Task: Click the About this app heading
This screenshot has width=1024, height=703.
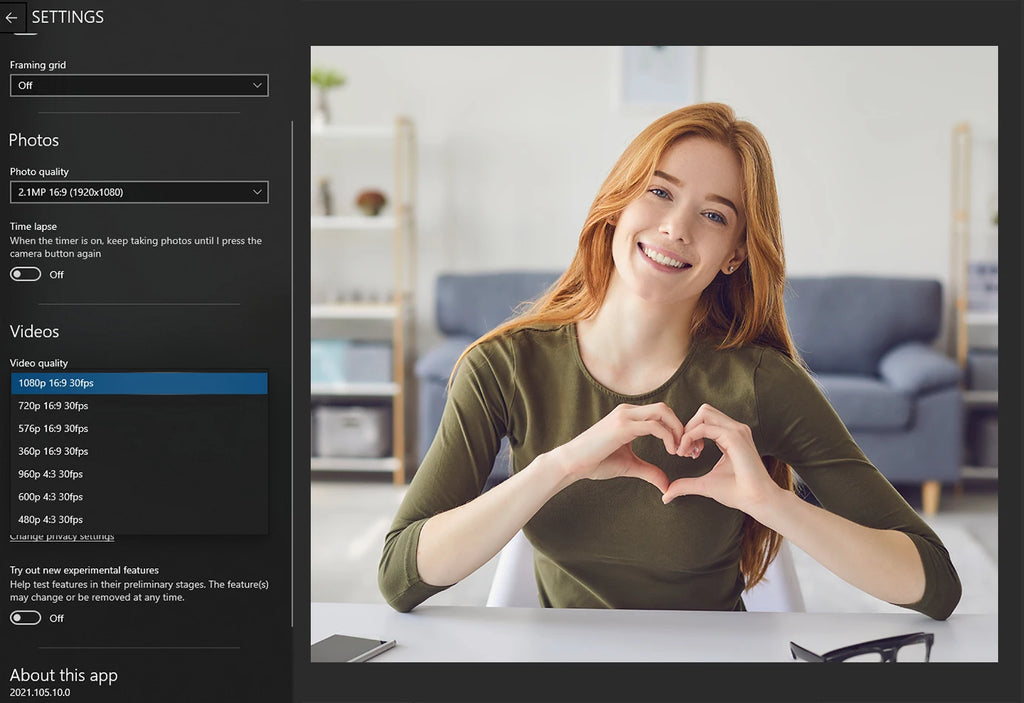Action: (63, 675)
